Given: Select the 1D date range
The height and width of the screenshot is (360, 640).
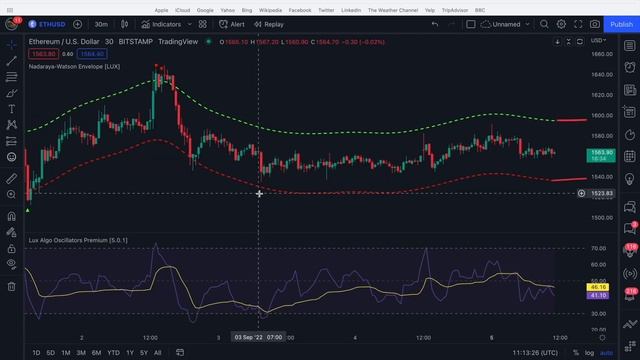Looking at the screenshot, I should coord(36,353).
